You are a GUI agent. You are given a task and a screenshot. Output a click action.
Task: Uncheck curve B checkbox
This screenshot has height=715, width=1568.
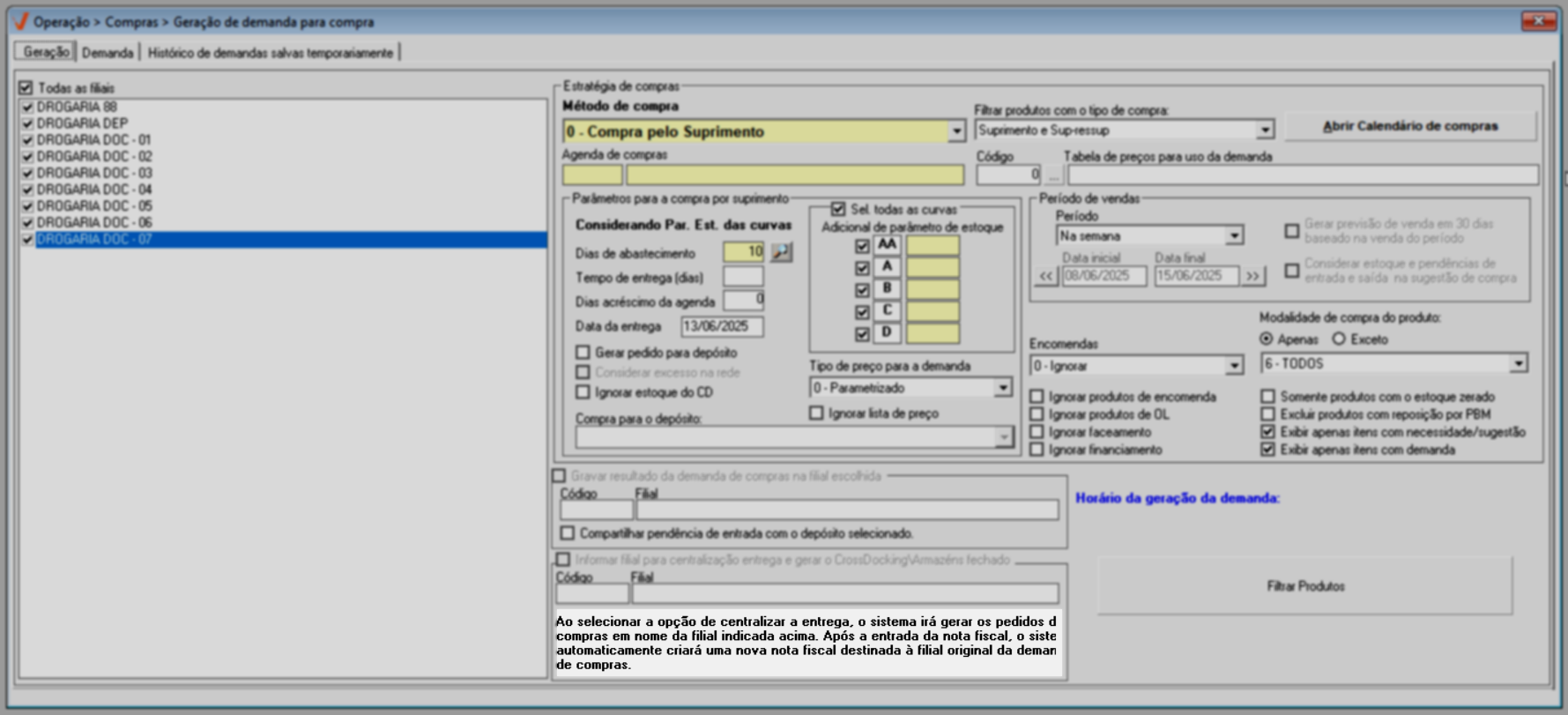point(862,290)
